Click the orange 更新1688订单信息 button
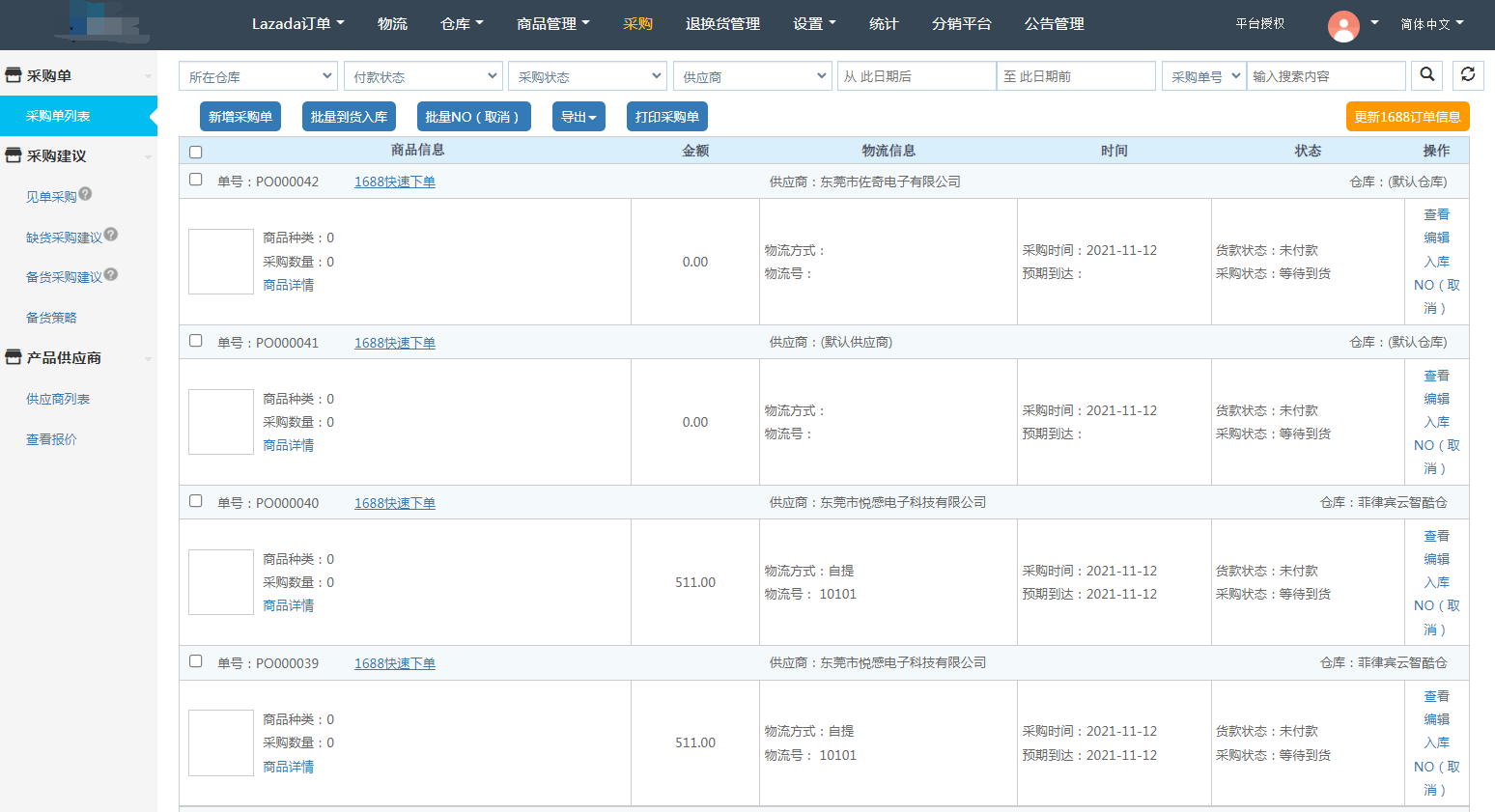Image resolution: width=1495 pixels, height=812 pixels. [x=1407, y=117]
